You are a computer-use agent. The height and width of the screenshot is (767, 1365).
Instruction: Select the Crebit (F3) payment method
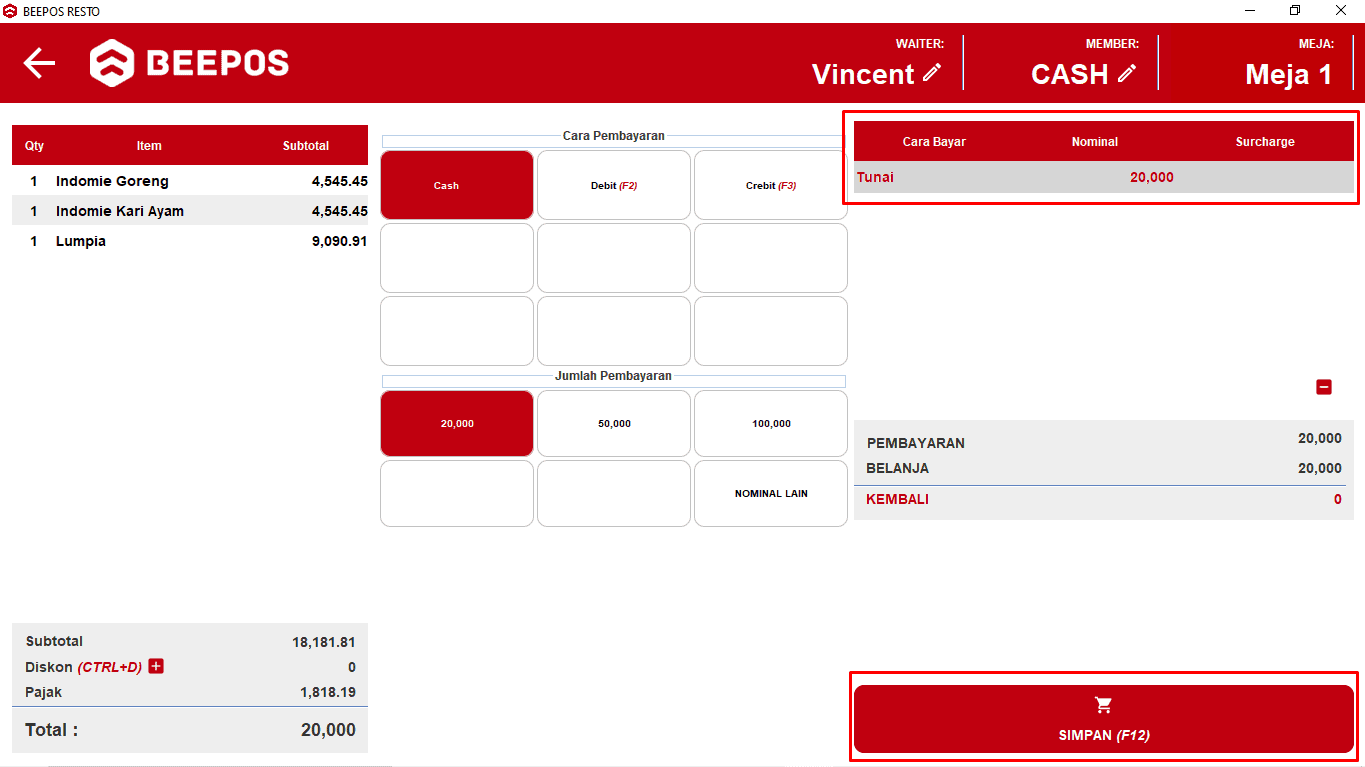(771, 185)
